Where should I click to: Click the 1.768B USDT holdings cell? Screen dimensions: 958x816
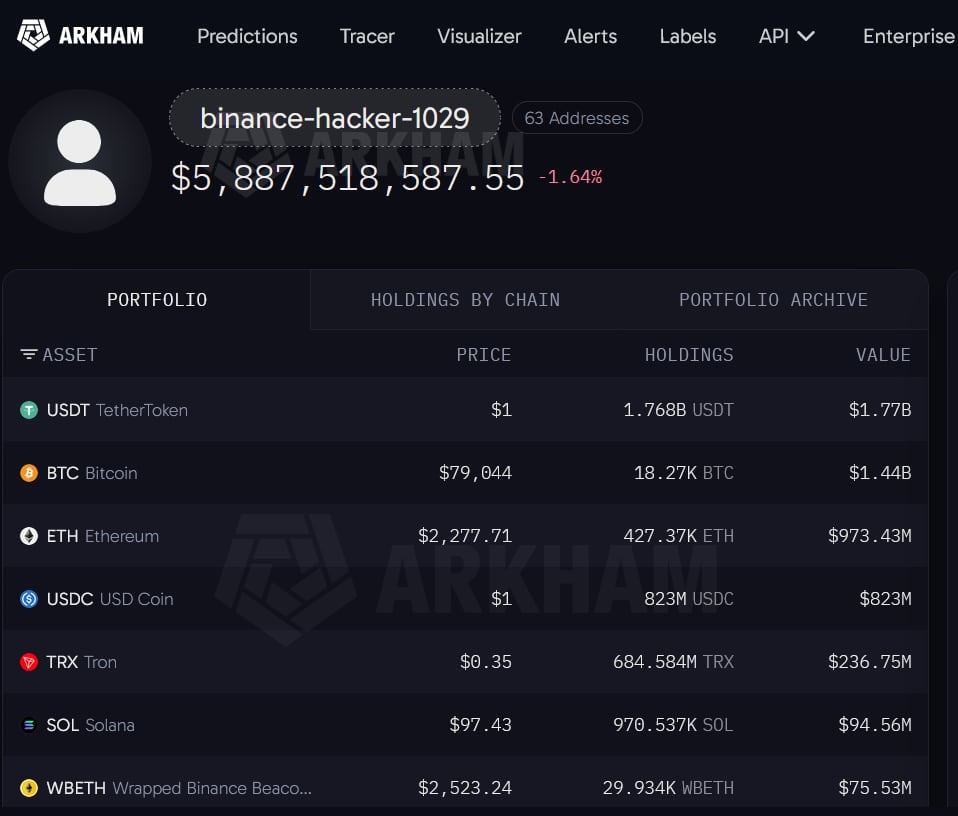point(678,410)
